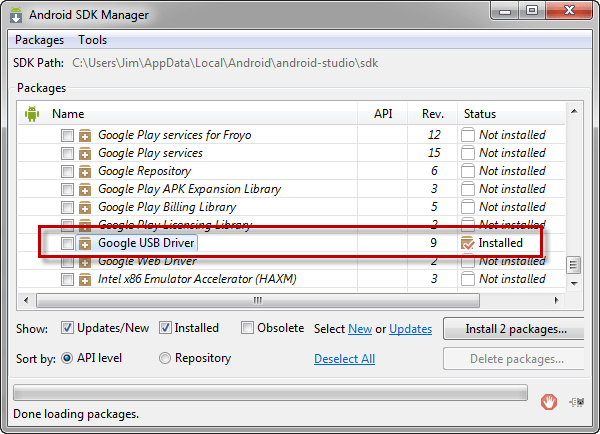Open the Packages menu

click(39, 40)
